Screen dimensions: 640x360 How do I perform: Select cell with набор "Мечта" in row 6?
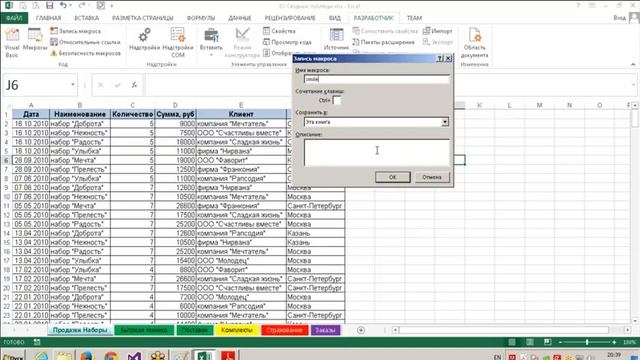coord(80,160)
